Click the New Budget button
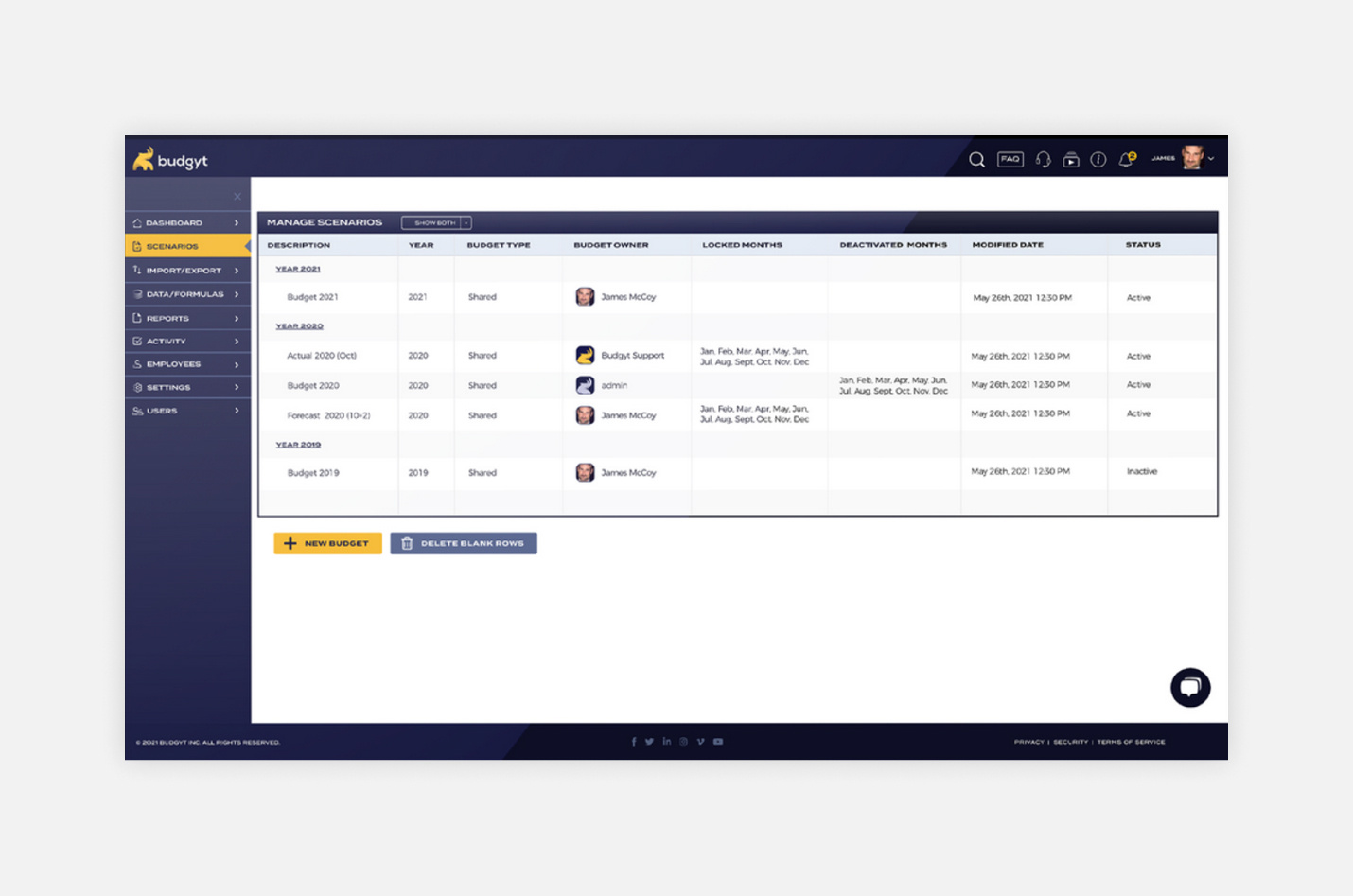Viewport: 1353px width, 896px height. coord(326,543)
